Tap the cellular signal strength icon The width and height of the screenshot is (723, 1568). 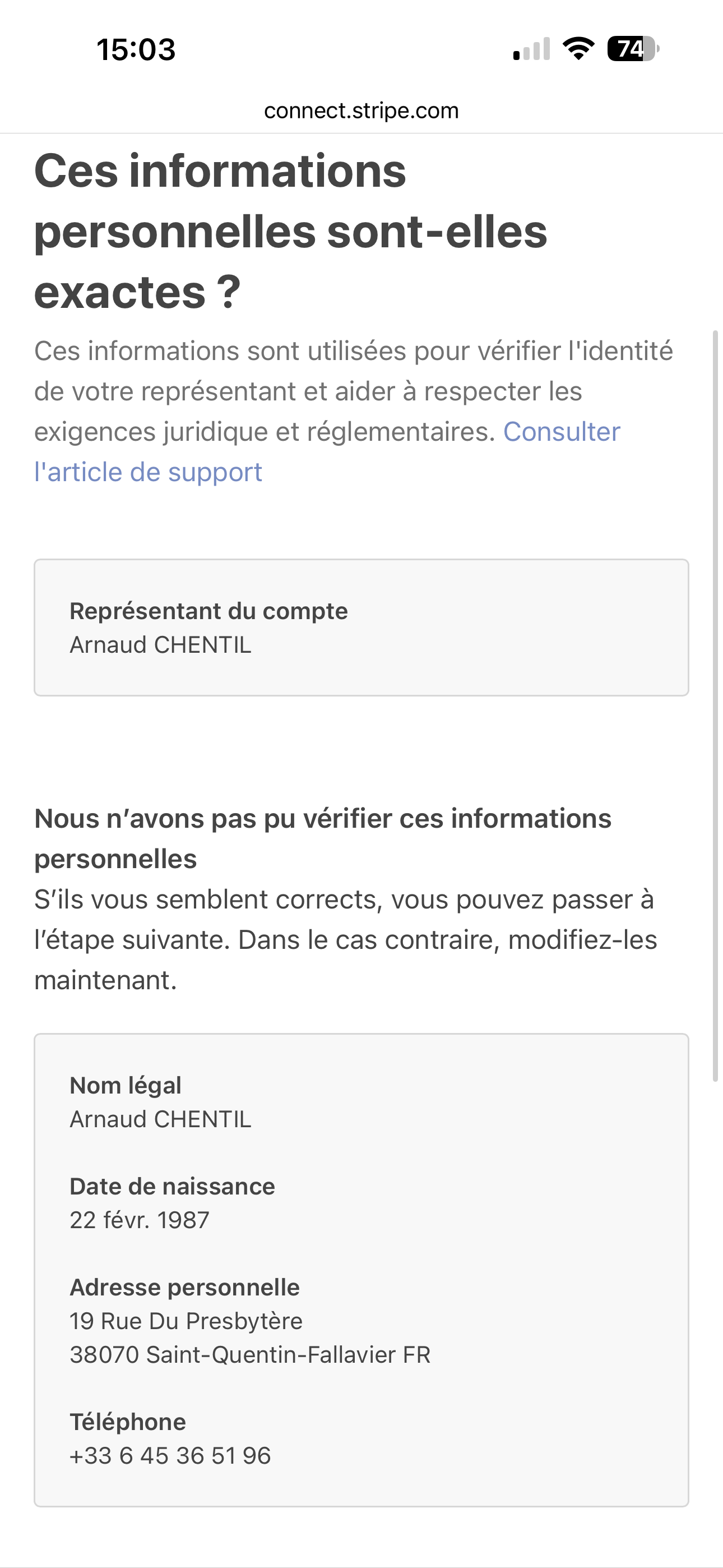(531, 49)
